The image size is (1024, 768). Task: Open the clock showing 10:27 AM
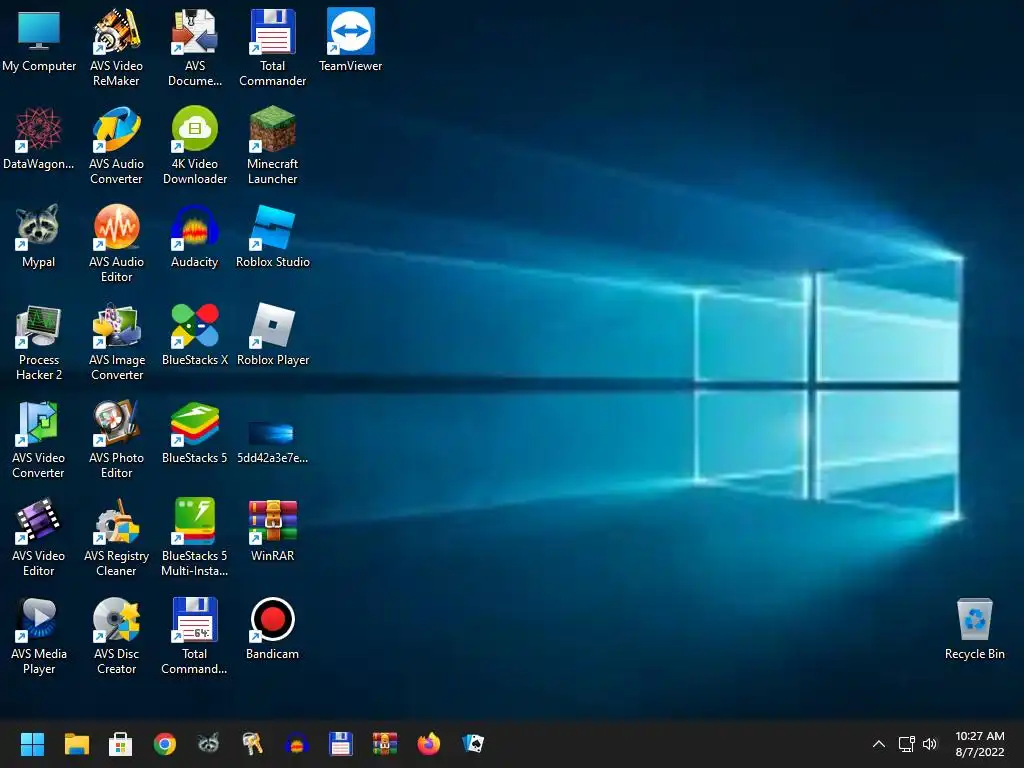[980, 744]
